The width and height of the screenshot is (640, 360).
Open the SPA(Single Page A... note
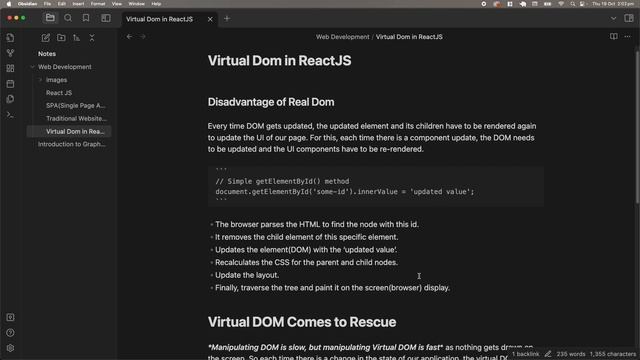point(76,106)
